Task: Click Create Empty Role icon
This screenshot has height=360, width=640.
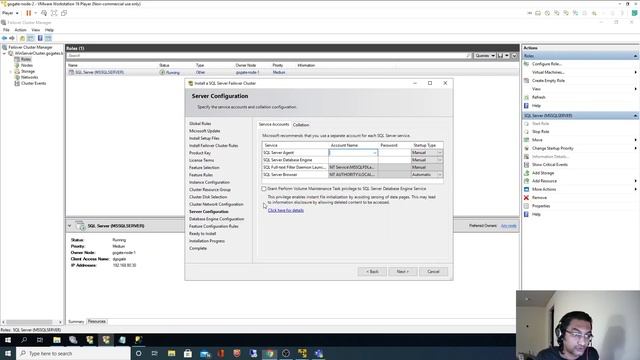Action: pos(527,81)
